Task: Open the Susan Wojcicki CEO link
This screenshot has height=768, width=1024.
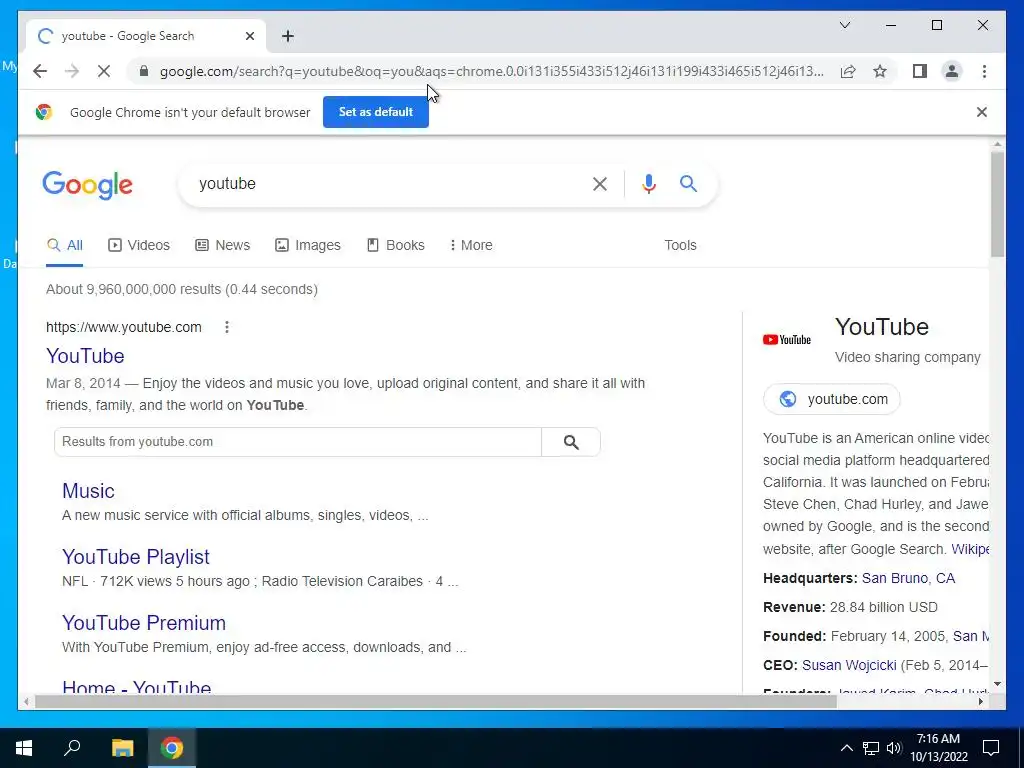Action: tap(849, 665)
